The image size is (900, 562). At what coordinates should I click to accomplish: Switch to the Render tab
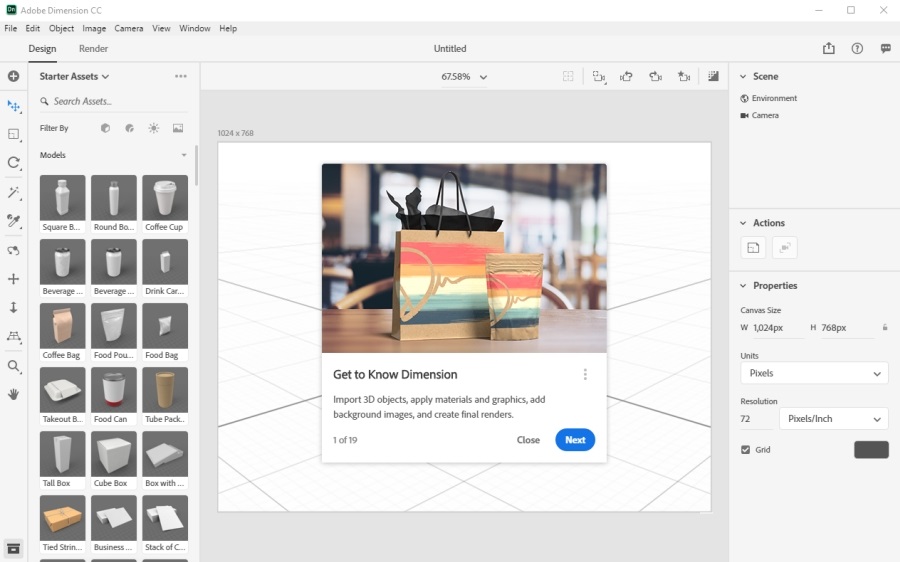coord(93,48)
